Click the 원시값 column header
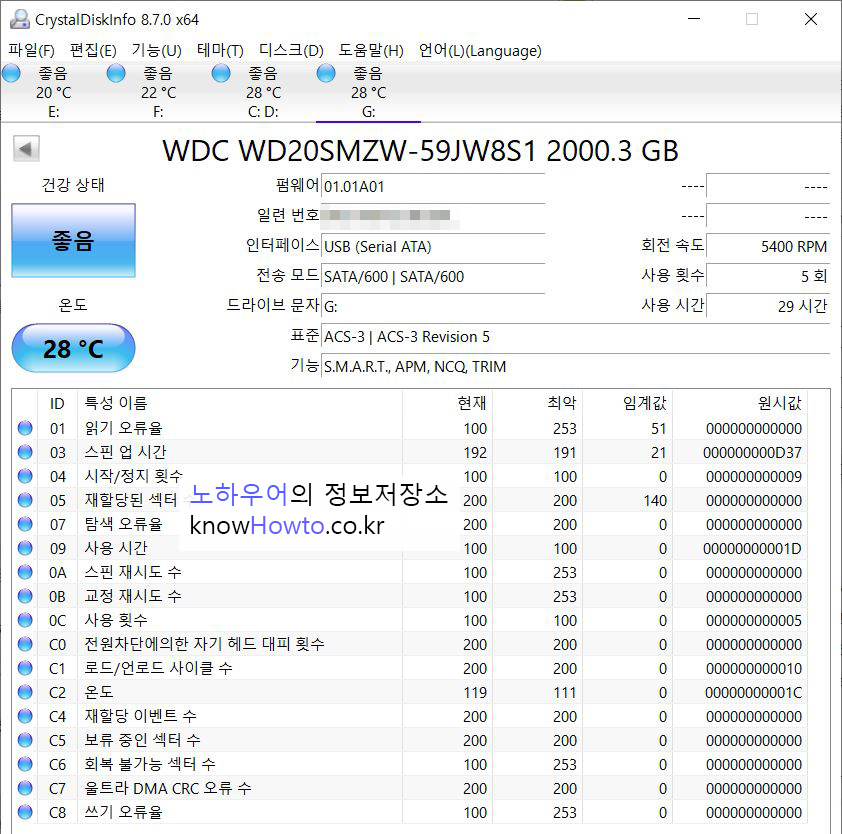Screen dimensions: 842x834 (740, 403)
